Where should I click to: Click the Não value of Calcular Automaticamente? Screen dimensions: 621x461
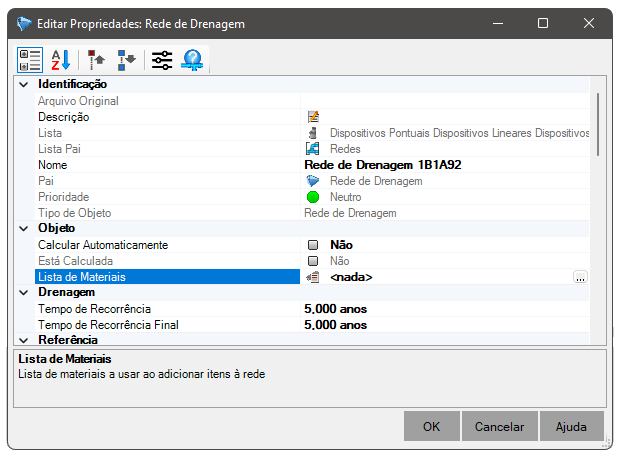pyautogui.click(x=341, y=245)
